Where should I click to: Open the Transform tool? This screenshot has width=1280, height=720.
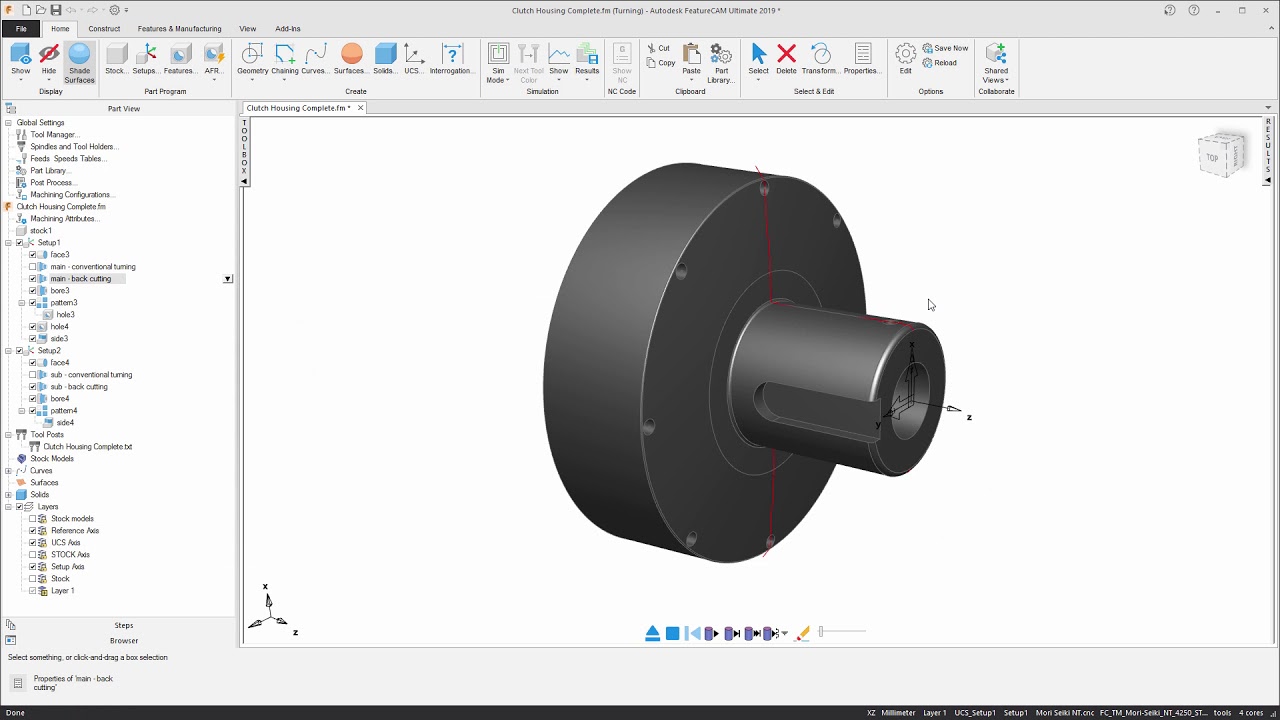[821, 60]
